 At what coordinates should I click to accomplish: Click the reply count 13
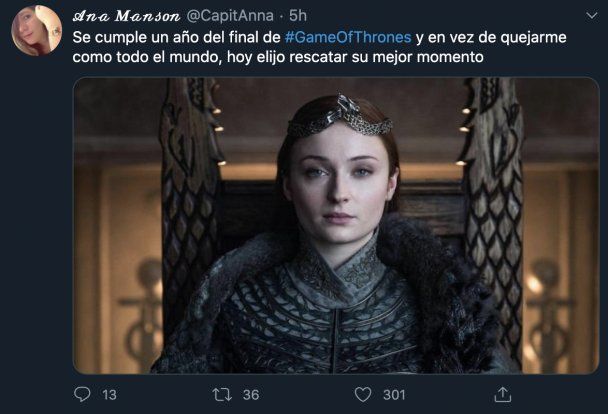(109, 395)
